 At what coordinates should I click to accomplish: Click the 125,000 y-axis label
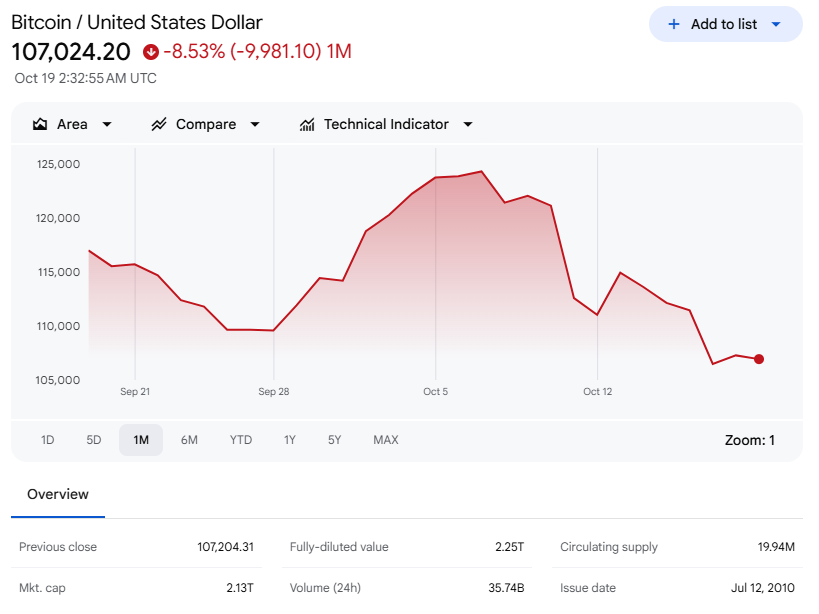pos(58,164)
